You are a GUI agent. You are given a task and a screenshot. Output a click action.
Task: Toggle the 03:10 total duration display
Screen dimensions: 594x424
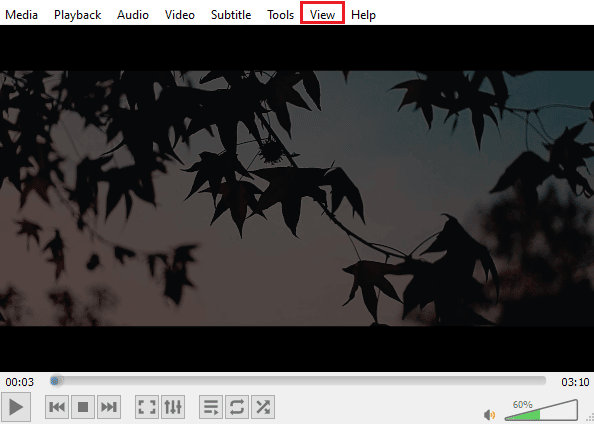[x=575, y=382]
